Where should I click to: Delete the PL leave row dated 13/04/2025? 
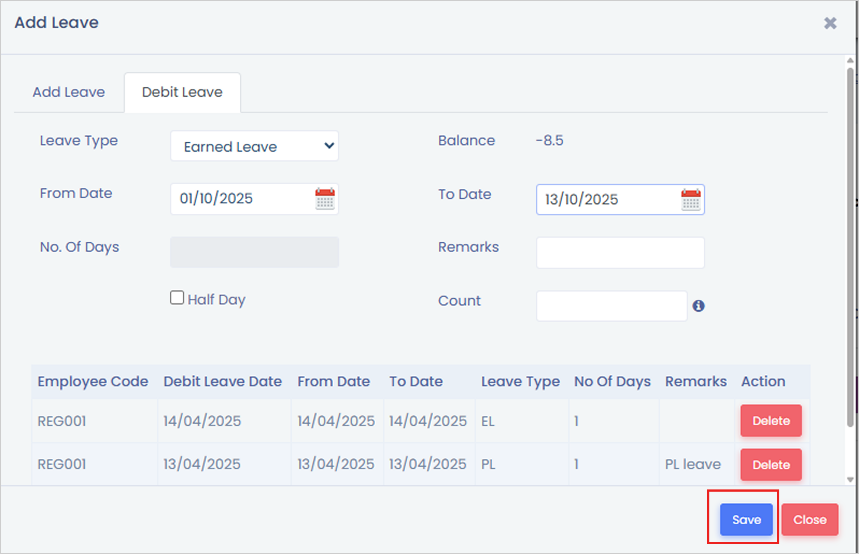pyautogui.click(x=770, y=464)
